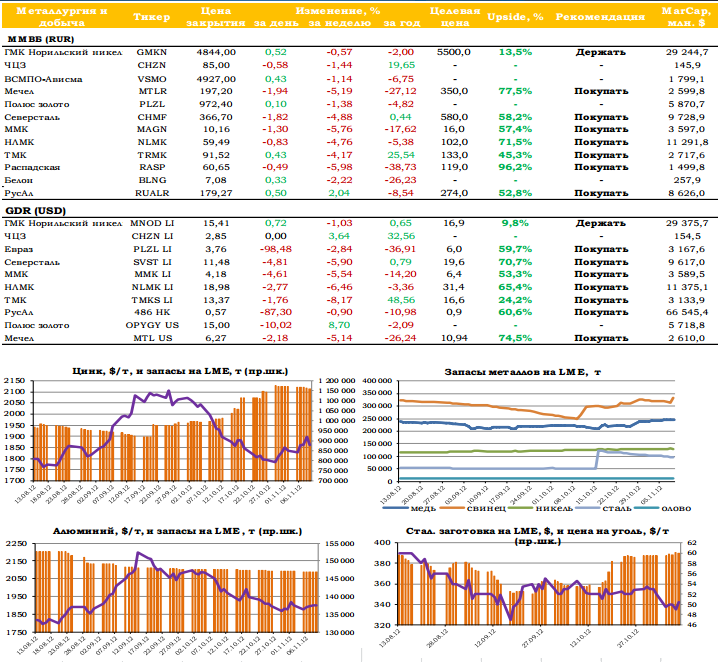718x670 pixels.
Task: Select the RUALR ticker cell
Action: tap(152, 193)
